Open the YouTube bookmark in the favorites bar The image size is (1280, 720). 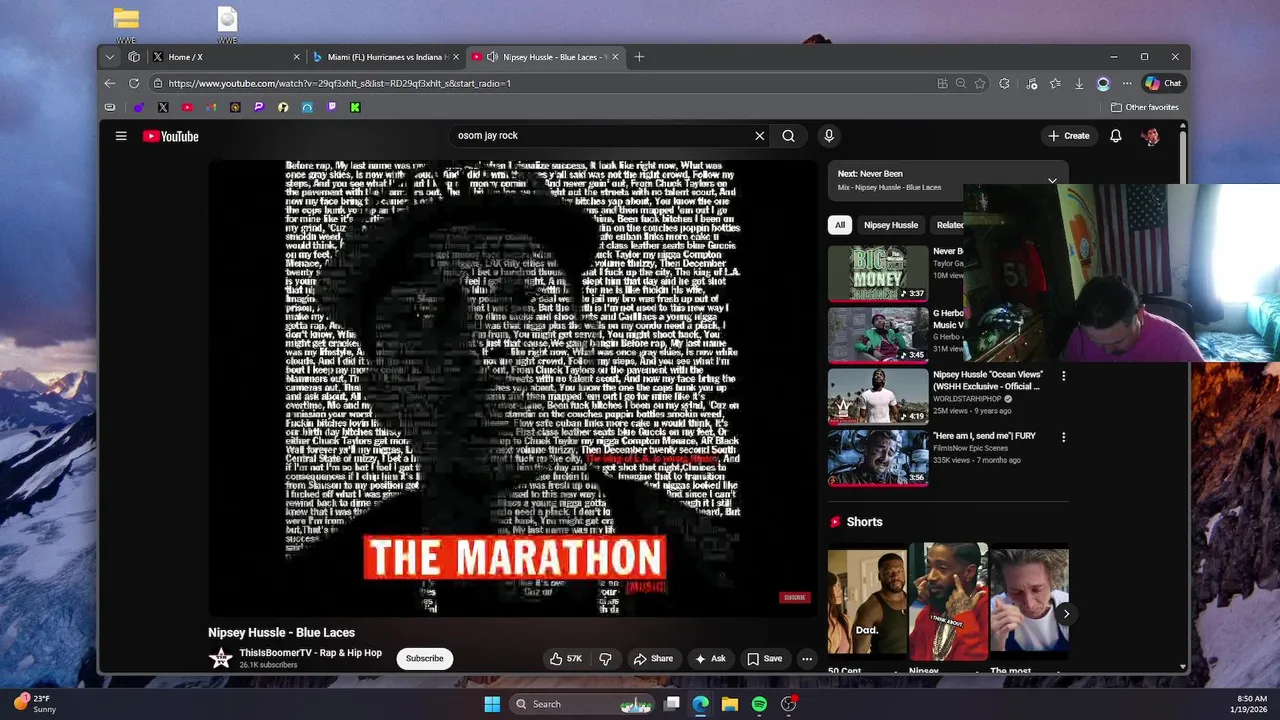[187, 107]
